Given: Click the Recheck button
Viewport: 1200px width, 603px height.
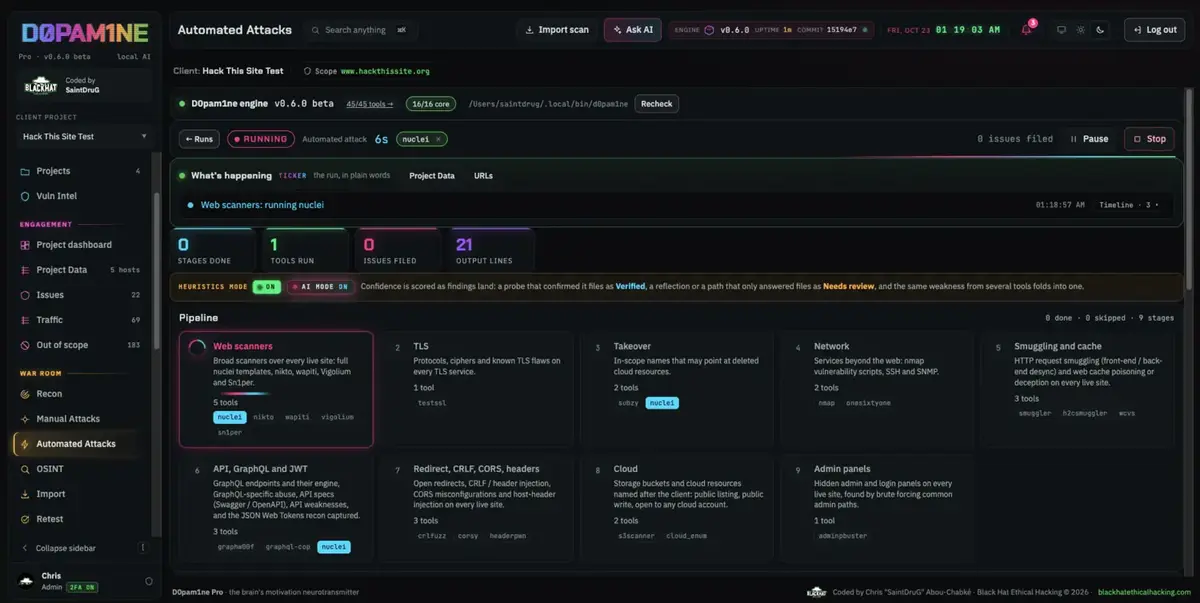Looking at the screenshot, I should (x=657, y=104).
